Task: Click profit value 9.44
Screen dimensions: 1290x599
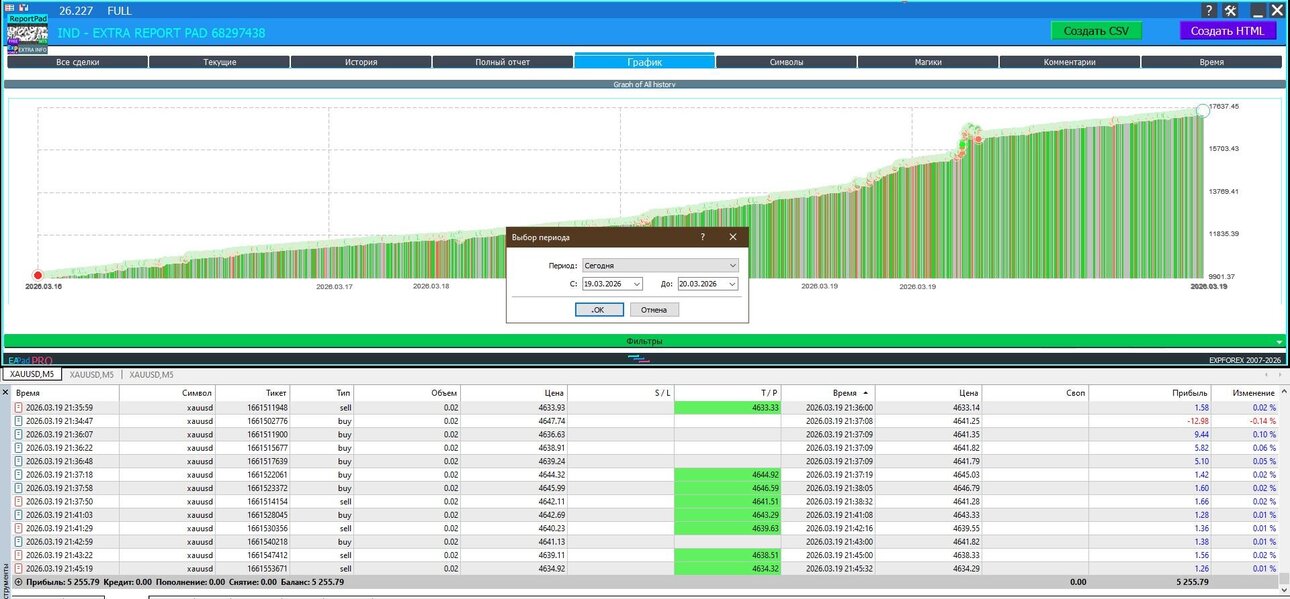Action: coord(1201,434)
